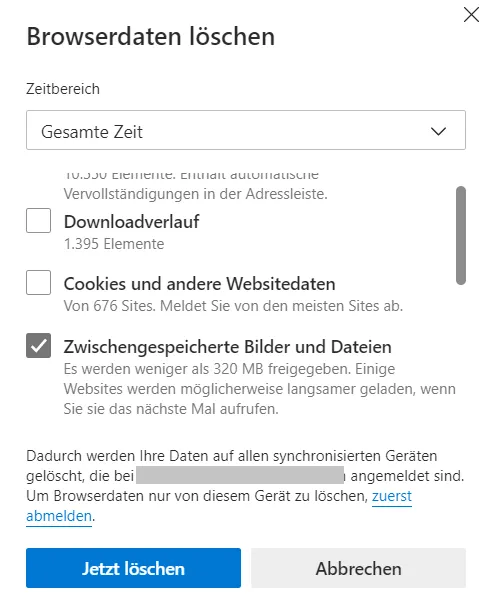This screenshot has width=491, height=603.
Task: Open the Gesamte Zeit time range dropdown
Action: tap(246, 130)
